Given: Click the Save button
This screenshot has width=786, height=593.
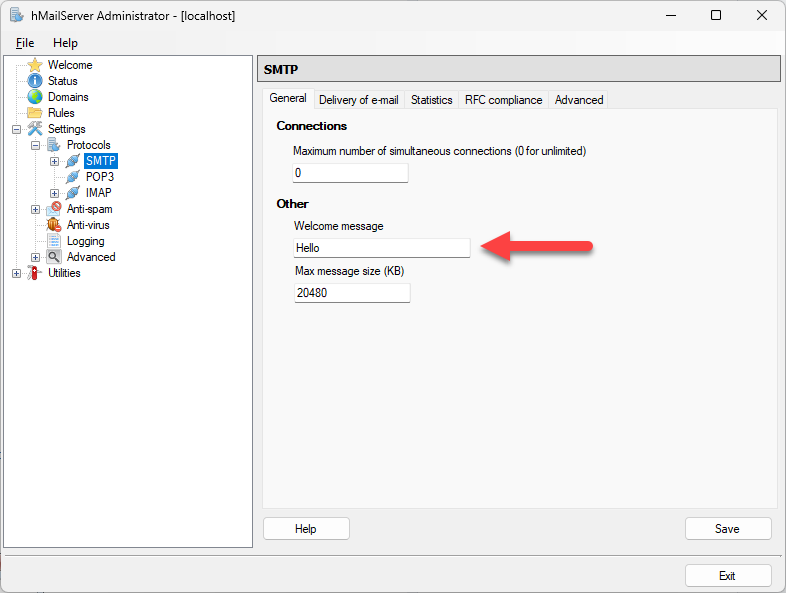Looking at the screenshot, I should (x=728, y=529).
